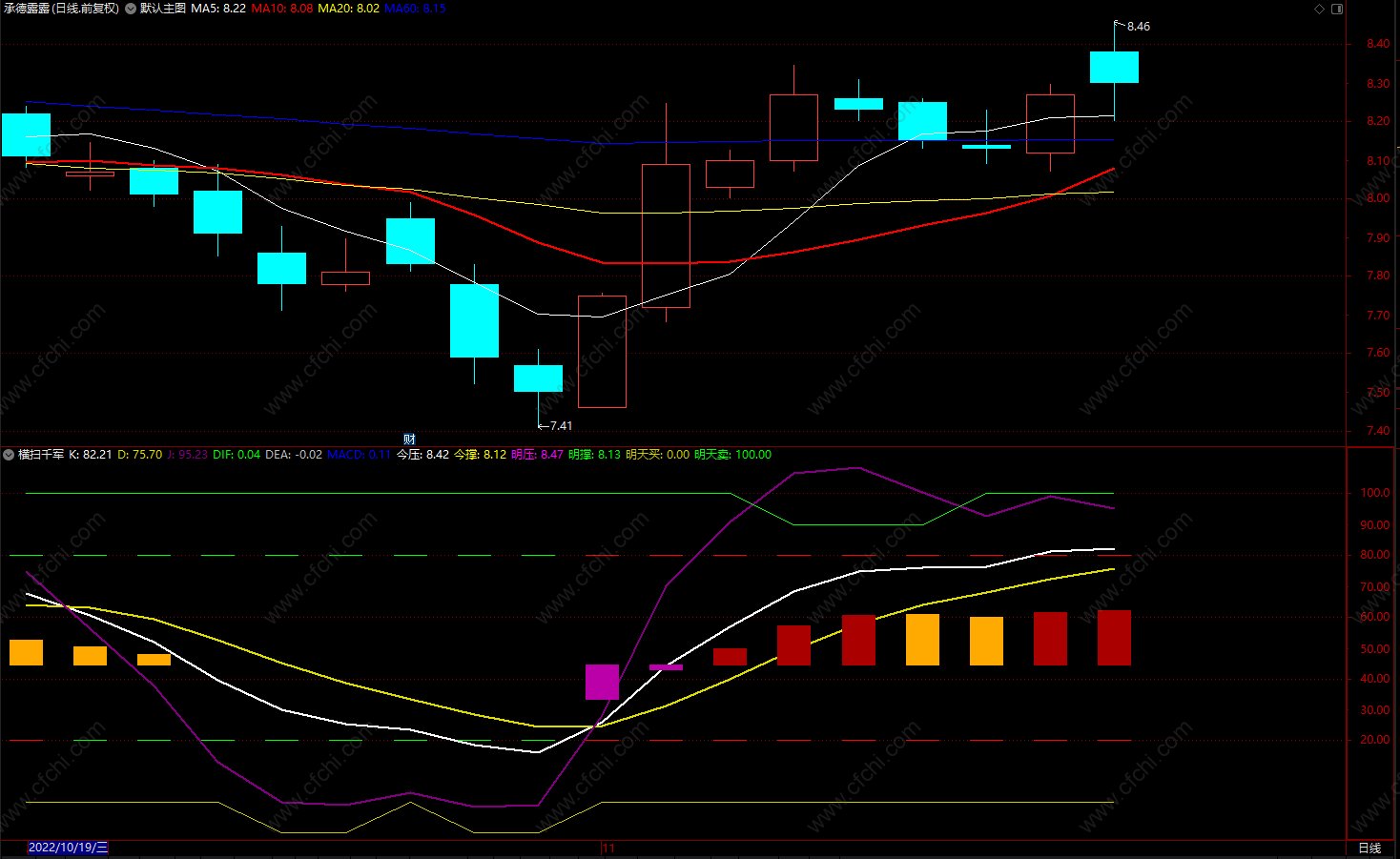
Task: Click the 明撑: 8.13 value
Action: point(594,455)
